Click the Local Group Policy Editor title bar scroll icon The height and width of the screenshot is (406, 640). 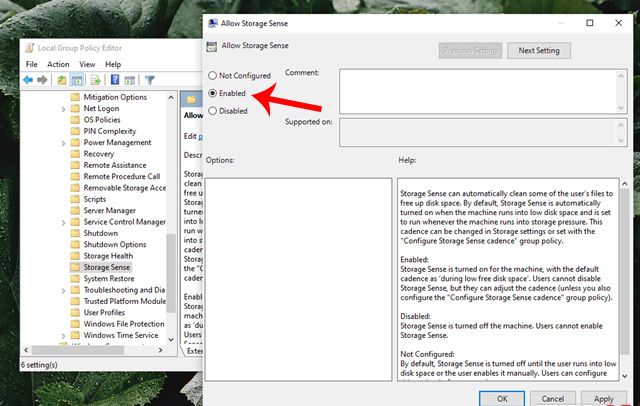pos(29,48)
